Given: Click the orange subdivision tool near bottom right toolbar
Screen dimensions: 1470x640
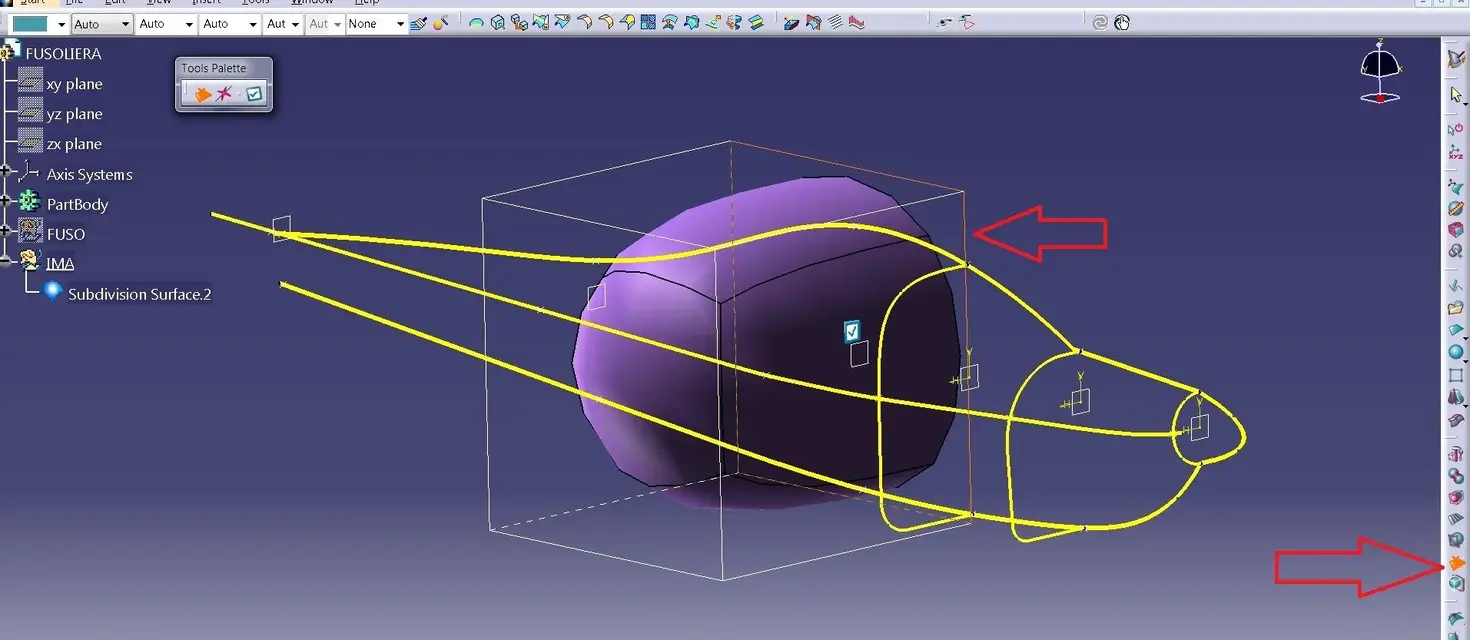Looking at the screenshot, I should coord(1456,565).
